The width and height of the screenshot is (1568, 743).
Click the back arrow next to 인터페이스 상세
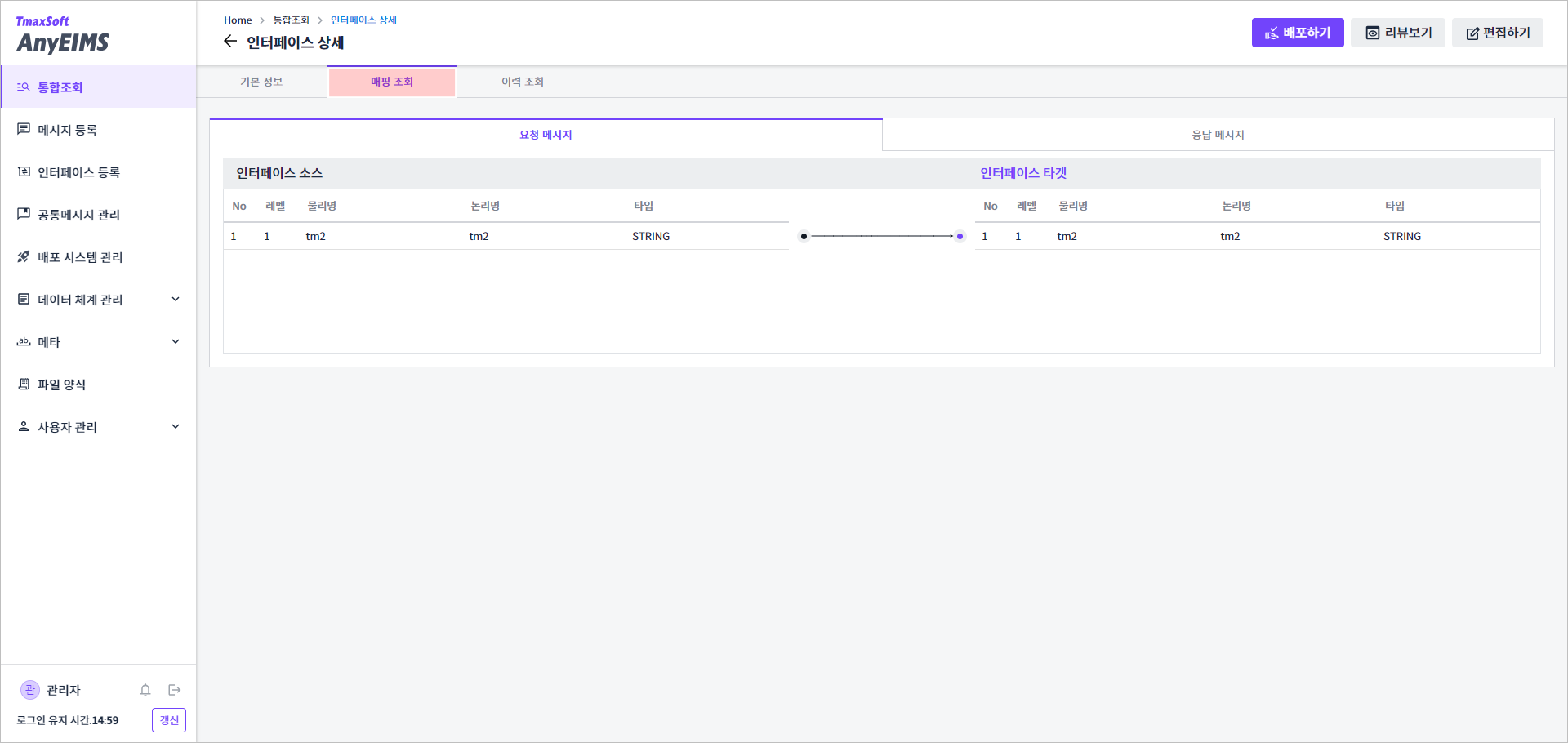(x=230, y=42)
